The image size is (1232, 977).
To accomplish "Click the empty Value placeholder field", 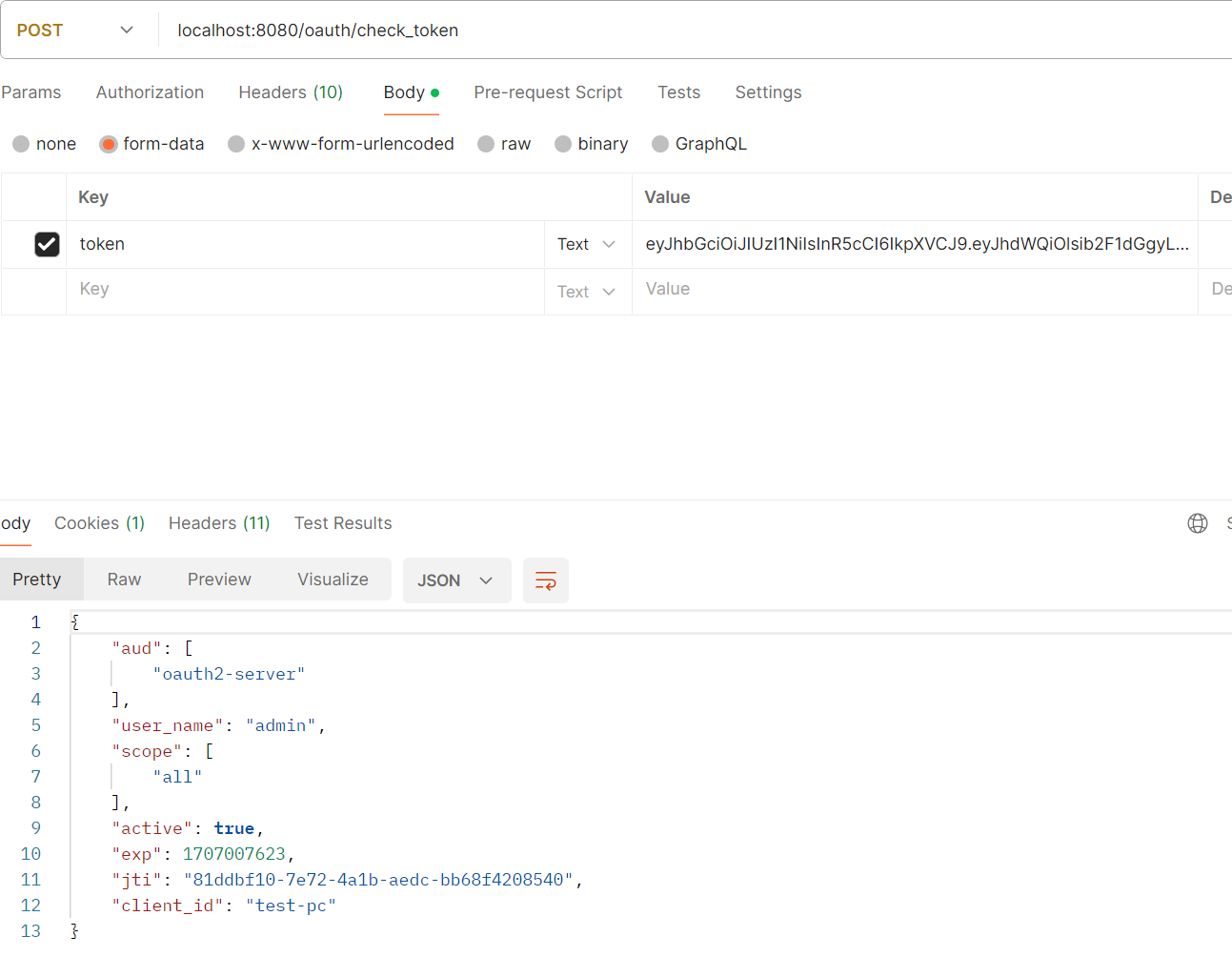I will pos(915,289).
